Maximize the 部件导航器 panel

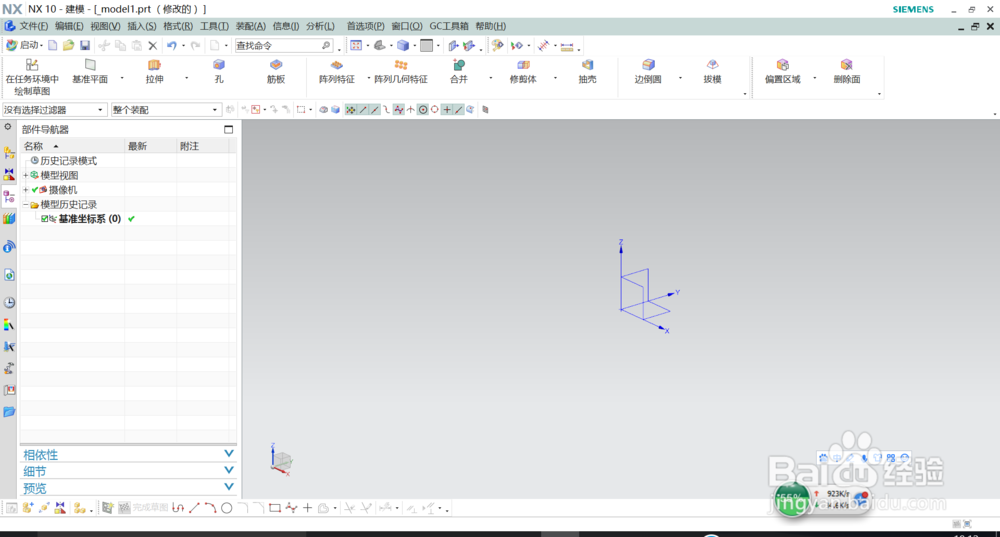click(228, 129)
